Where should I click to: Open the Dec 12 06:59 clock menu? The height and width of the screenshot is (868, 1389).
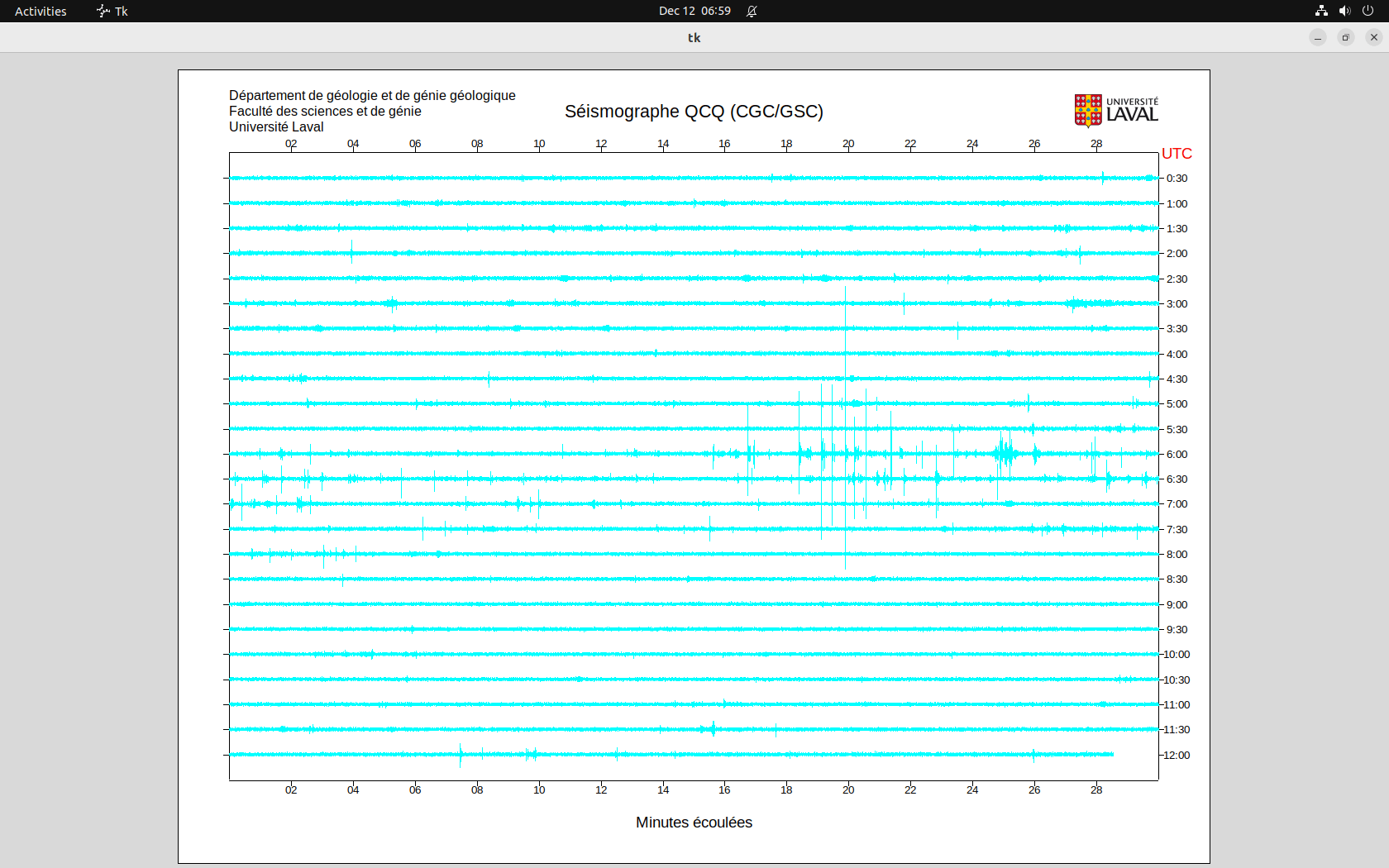[694, 11]
